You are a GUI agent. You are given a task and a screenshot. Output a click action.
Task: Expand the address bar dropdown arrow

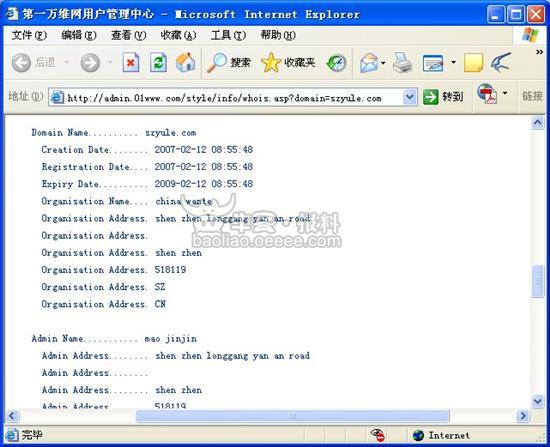410,97
